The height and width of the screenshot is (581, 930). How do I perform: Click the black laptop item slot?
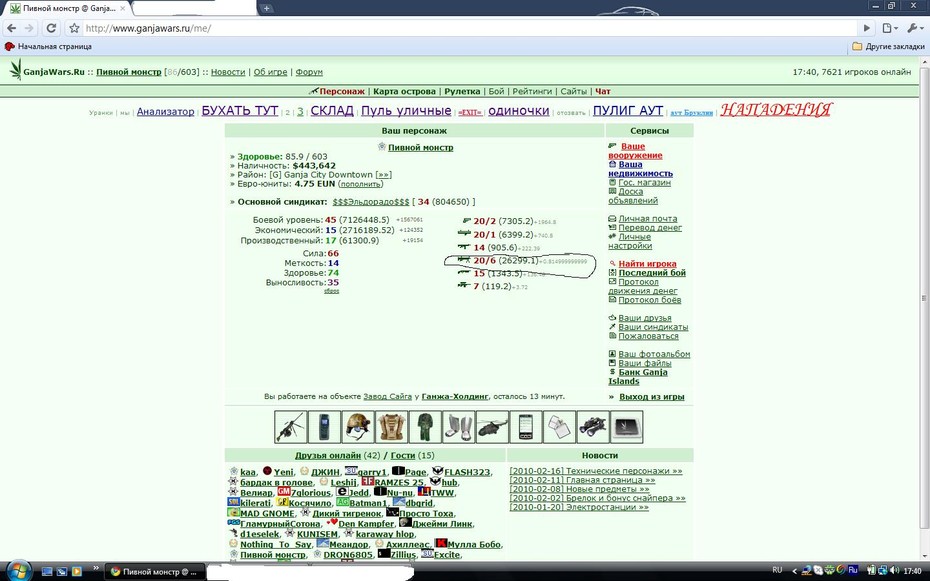(627, 426)
